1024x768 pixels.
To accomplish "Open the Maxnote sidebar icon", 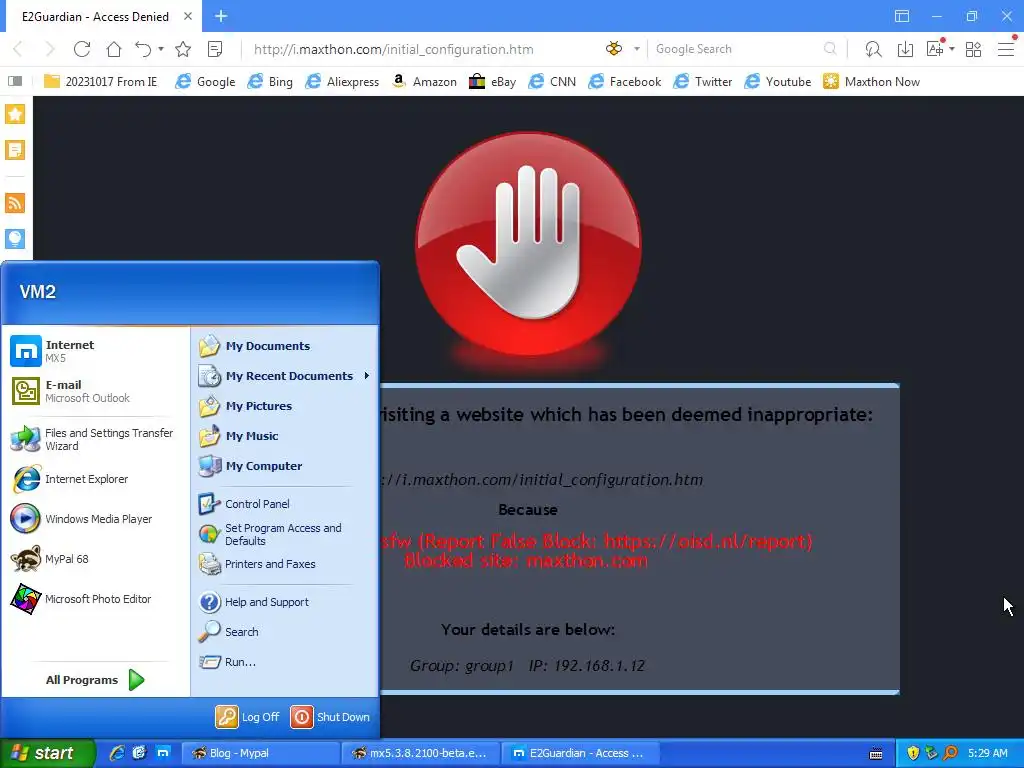I will click(15, 150).
